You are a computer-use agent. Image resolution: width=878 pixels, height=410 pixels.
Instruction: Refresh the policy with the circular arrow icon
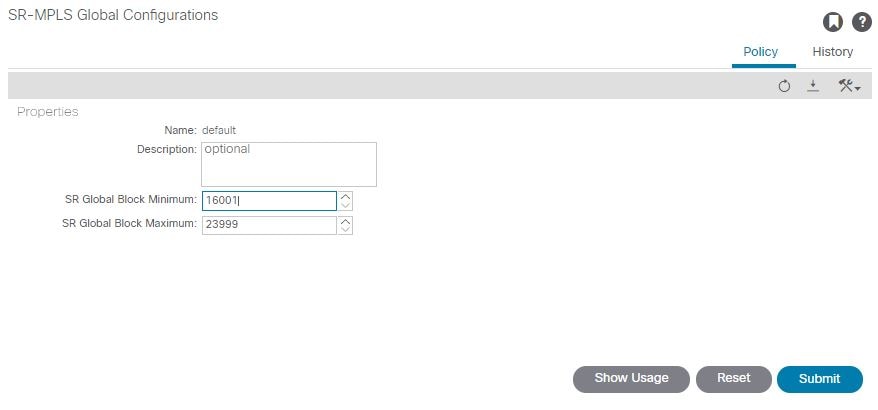[x=784, y=86]
